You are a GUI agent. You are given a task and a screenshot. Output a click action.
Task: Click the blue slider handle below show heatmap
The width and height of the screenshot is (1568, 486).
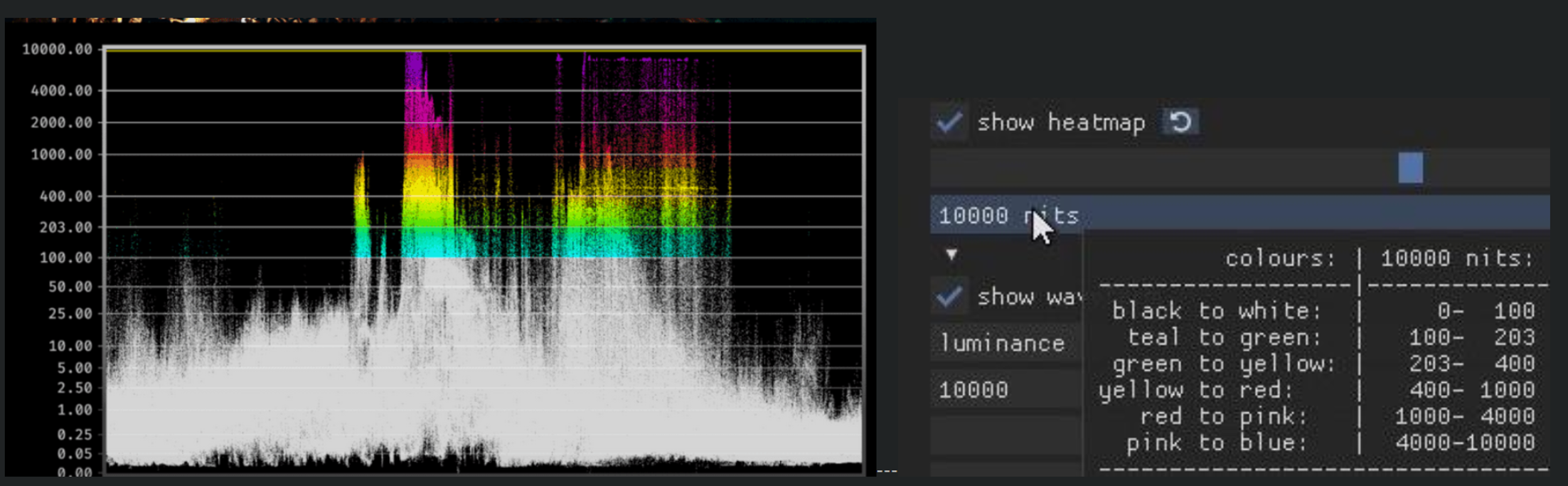tap(1410, 168)
